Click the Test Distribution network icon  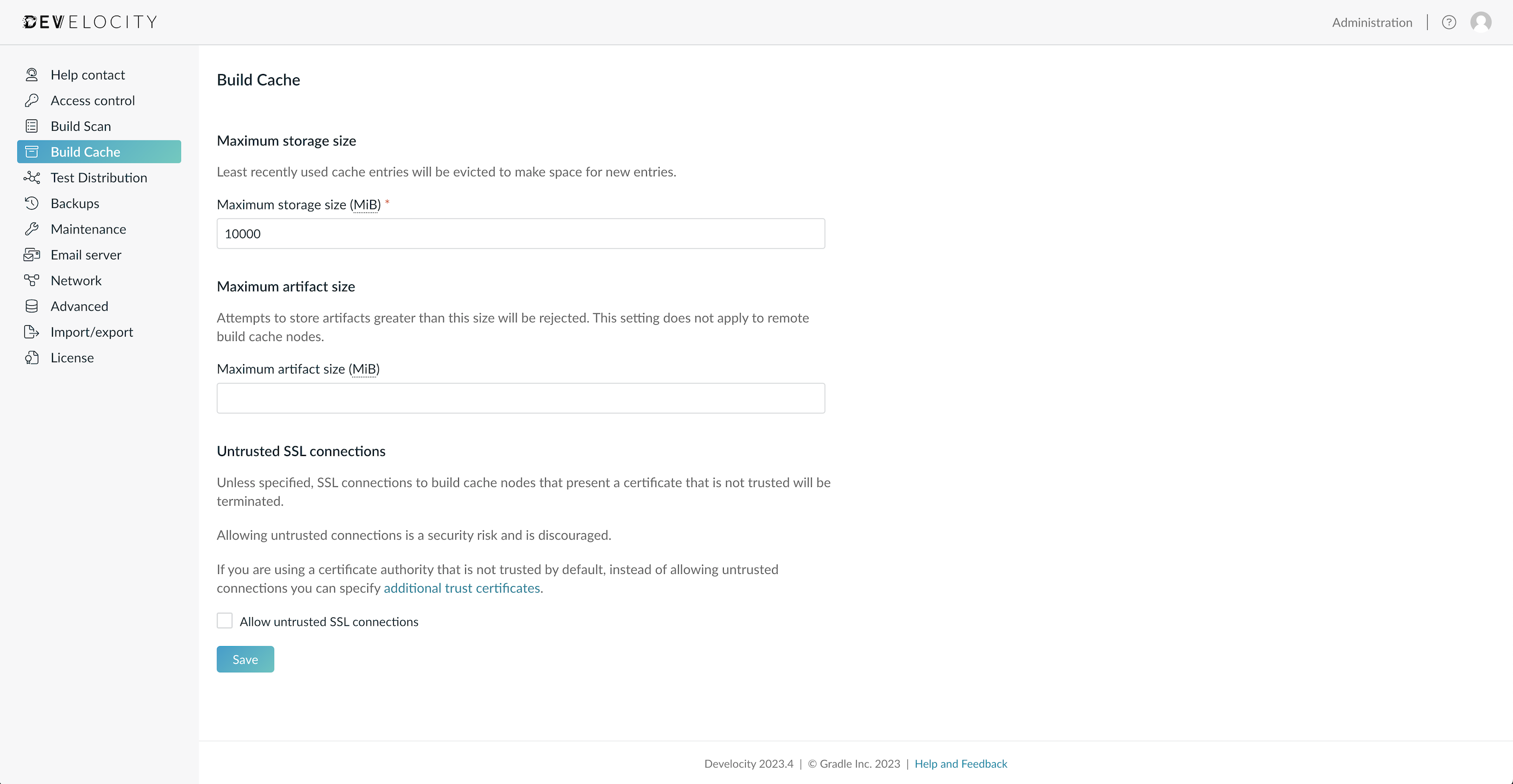click(32, 177)
